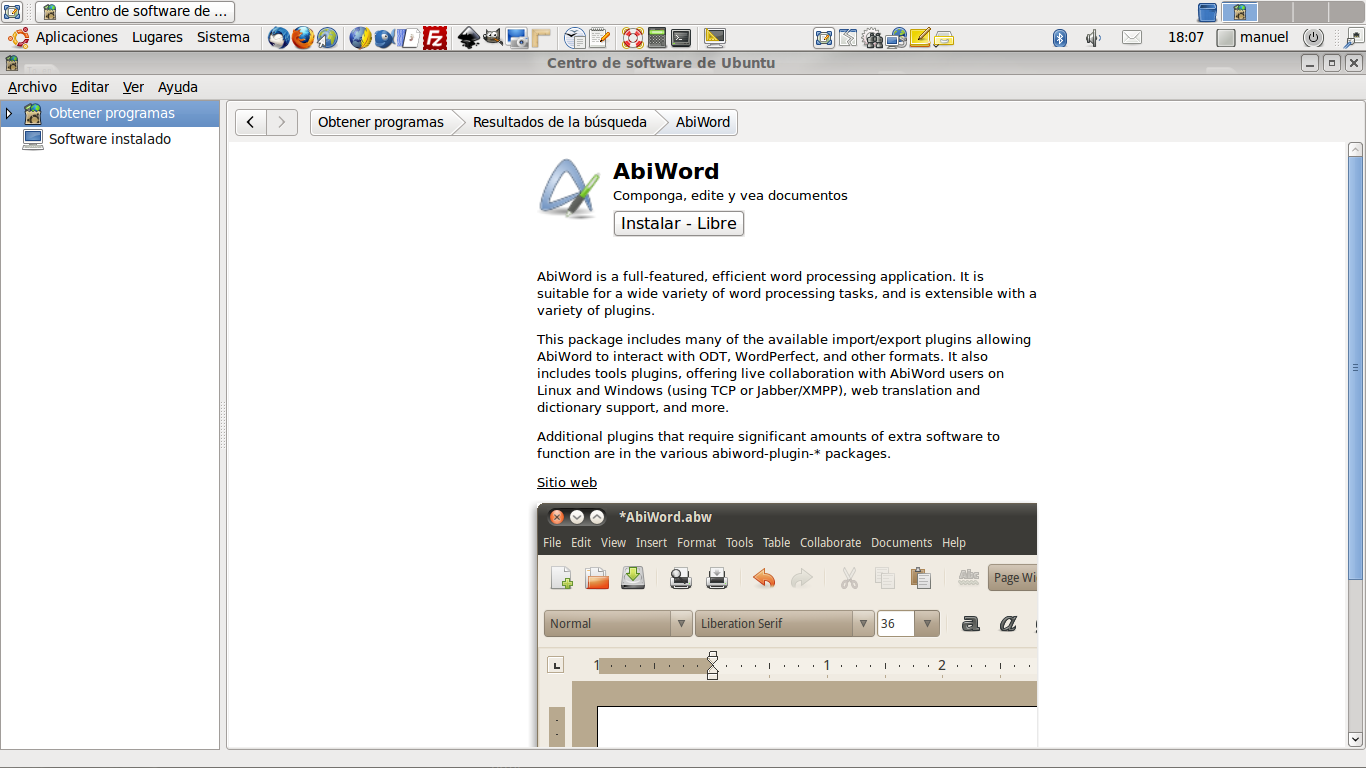Open the volume control in the panel

[1093, 38]
